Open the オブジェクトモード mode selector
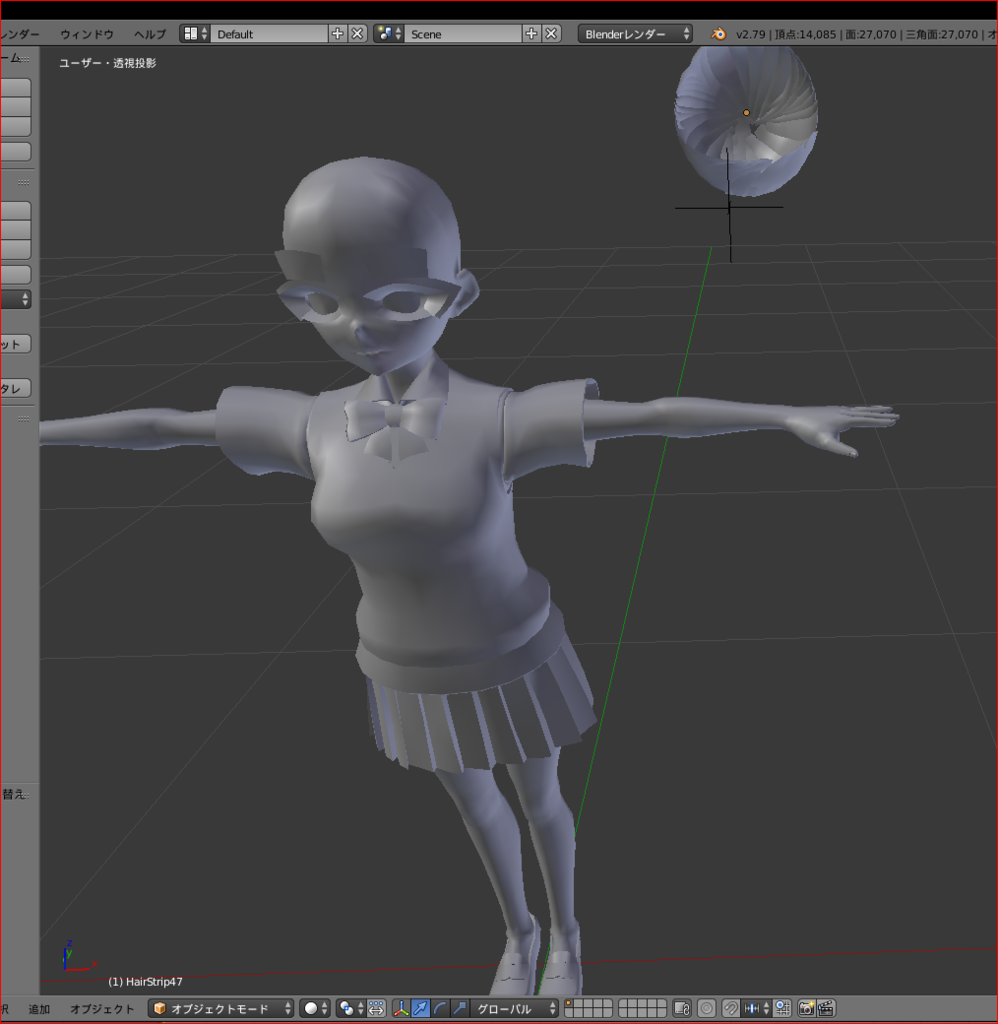Image resolution: width=998 pixels, height=1024 pixels. [221, 1009]
